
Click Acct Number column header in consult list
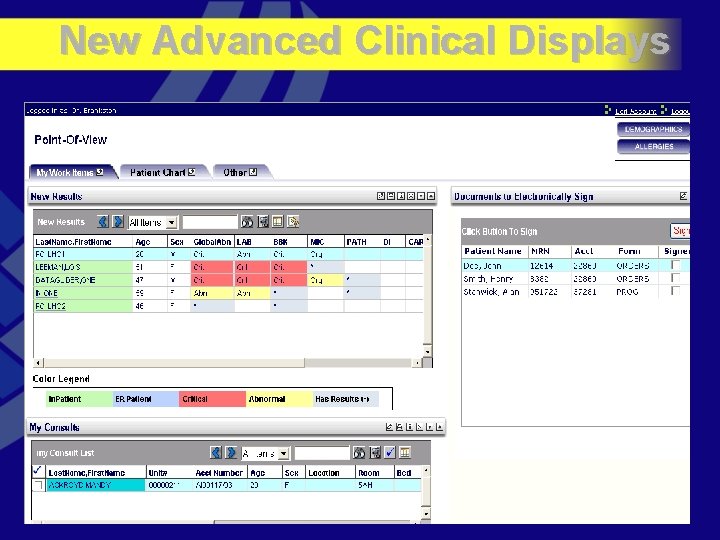[x=219, y=472]
